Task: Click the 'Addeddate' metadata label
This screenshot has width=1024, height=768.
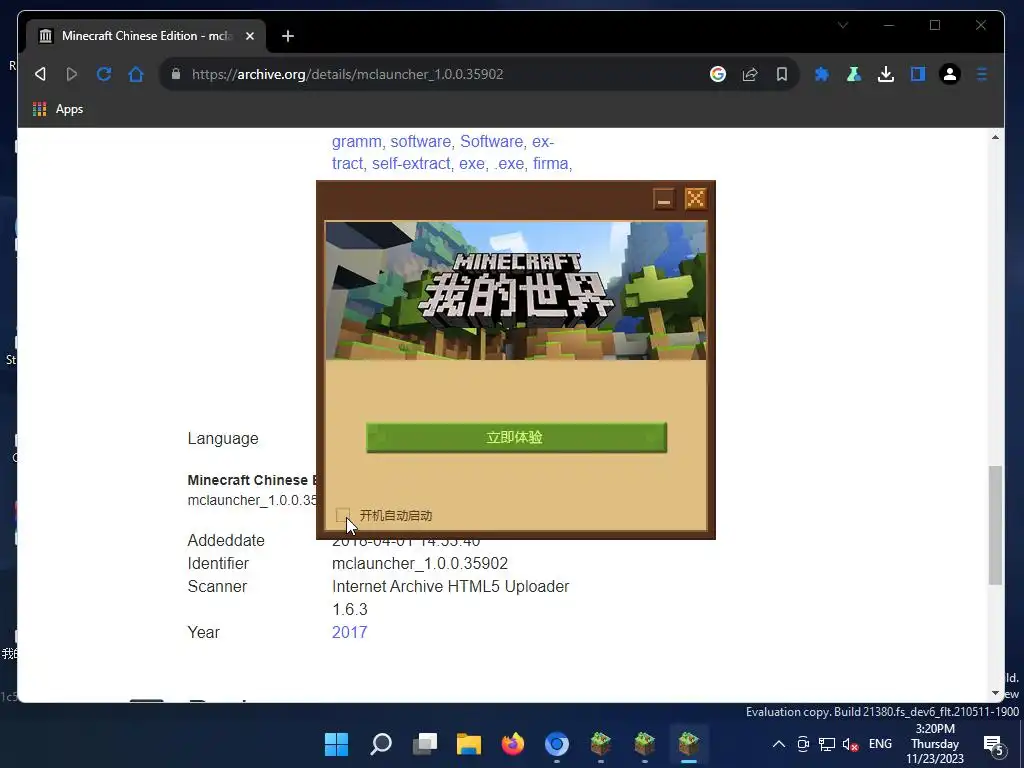Action: coord(226,540)
